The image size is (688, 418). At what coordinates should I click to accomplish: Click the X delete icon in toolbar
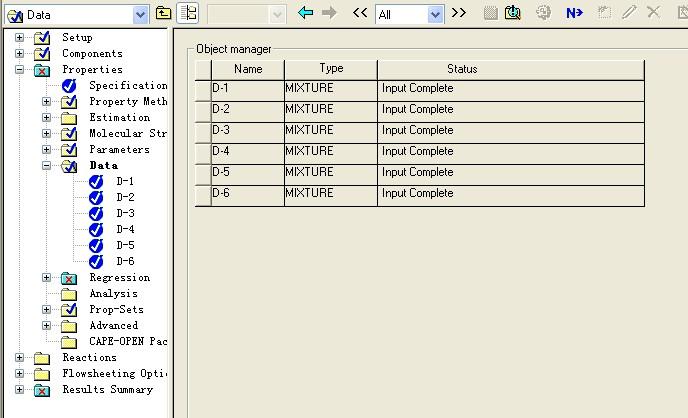point(653,12)
